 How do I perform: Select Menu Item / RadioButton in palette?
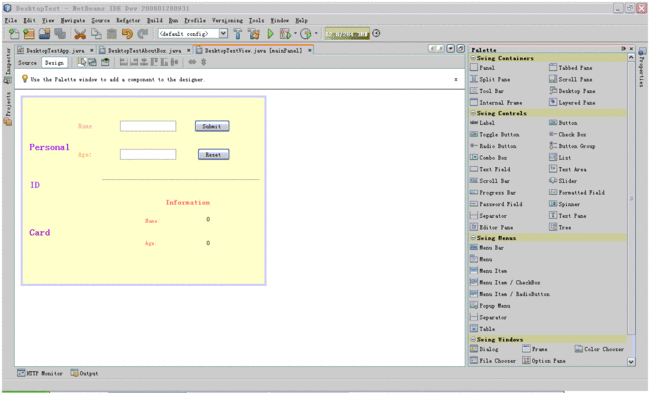tap(510, 294)
